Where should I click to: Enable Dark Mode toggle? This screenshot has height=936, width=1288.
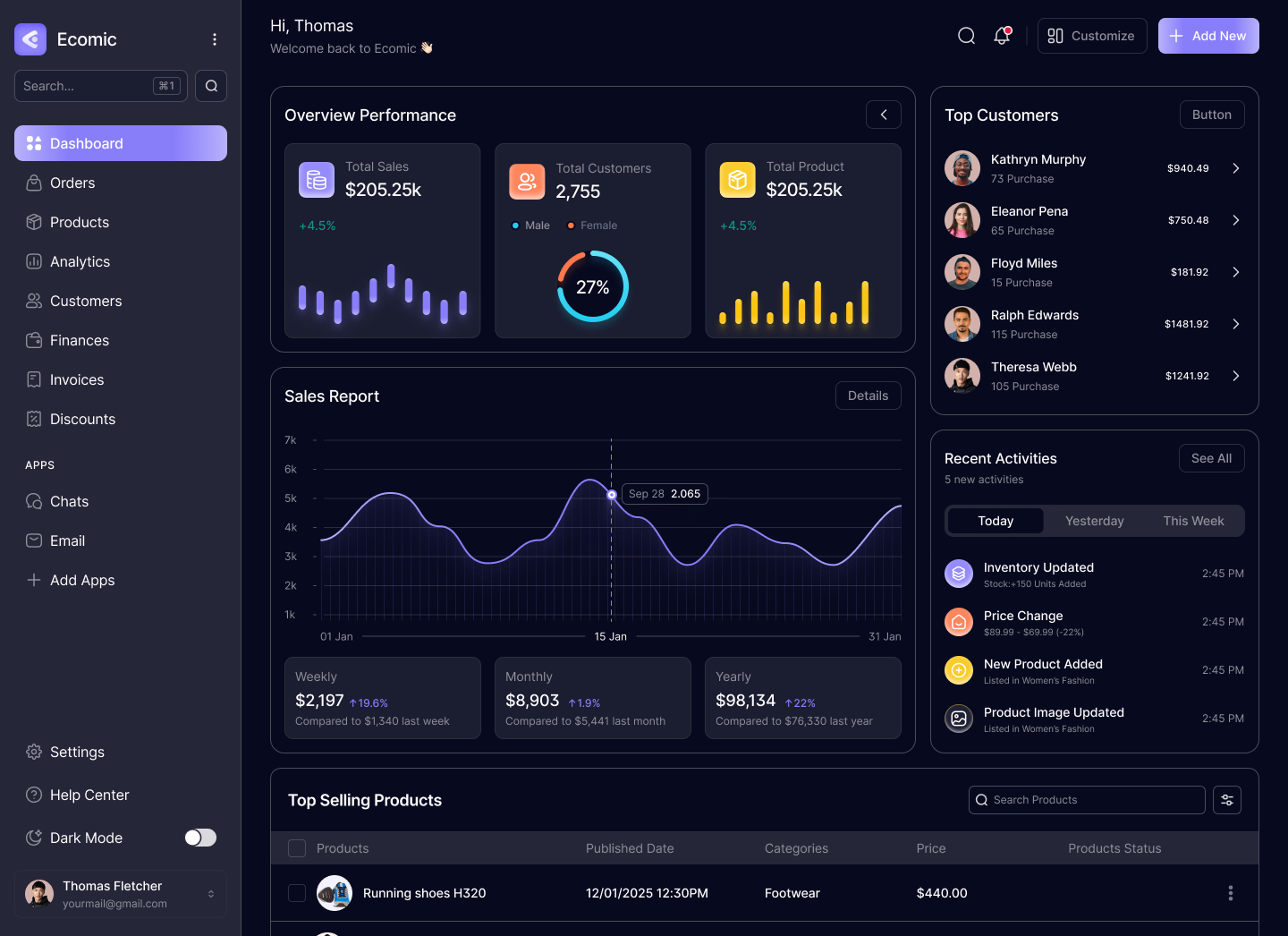click(199, 838)
